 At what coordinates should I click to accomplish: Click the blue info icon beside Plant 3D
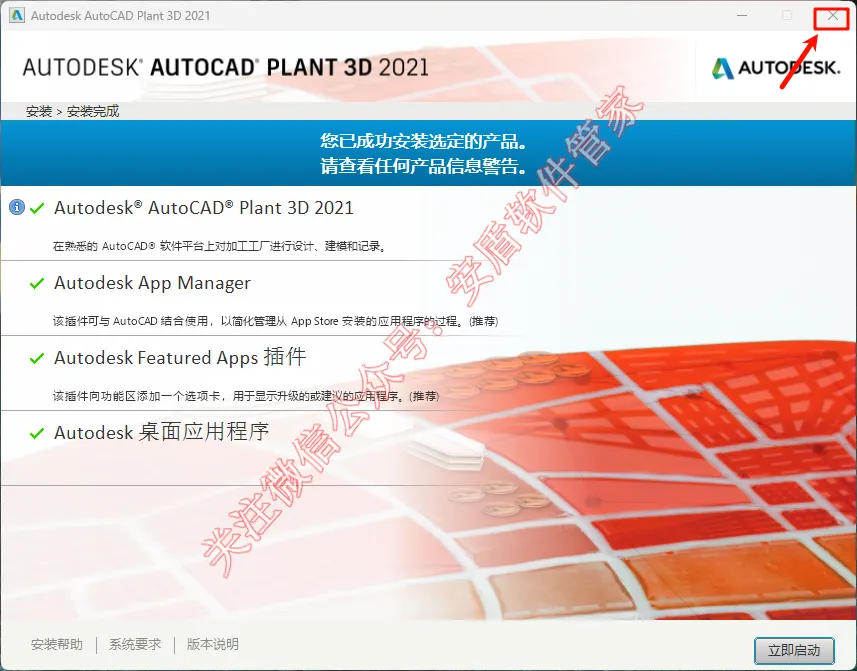pos(17,208)
